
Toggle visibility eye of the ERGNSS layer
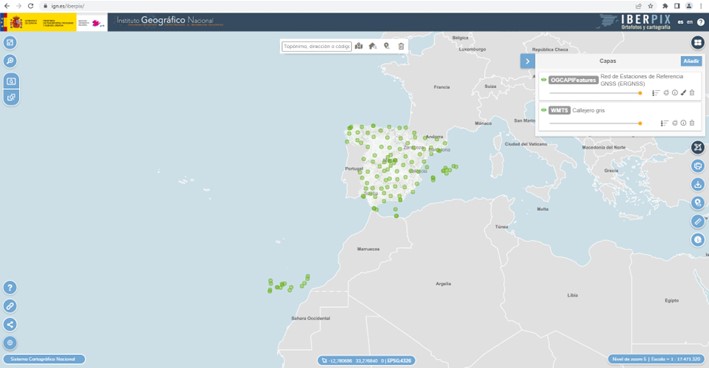coord(544,80)
